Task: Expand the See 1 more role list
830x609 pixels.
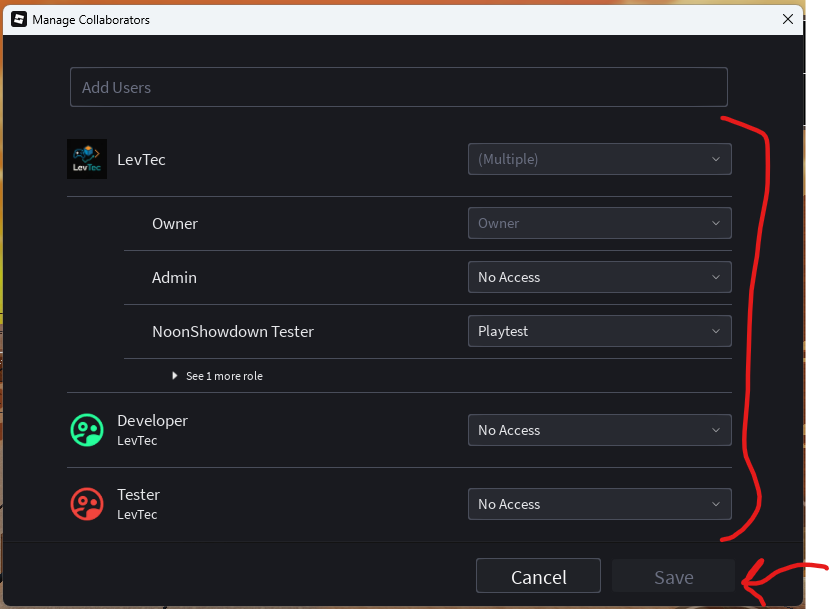Action: pos(217,376)
